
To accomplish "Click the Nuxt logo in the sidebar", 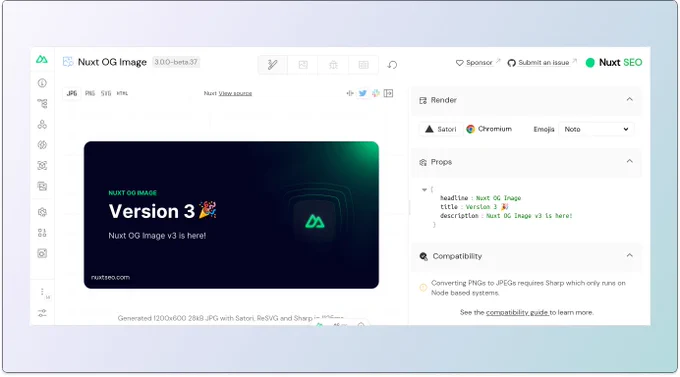I will click(42, 59).
